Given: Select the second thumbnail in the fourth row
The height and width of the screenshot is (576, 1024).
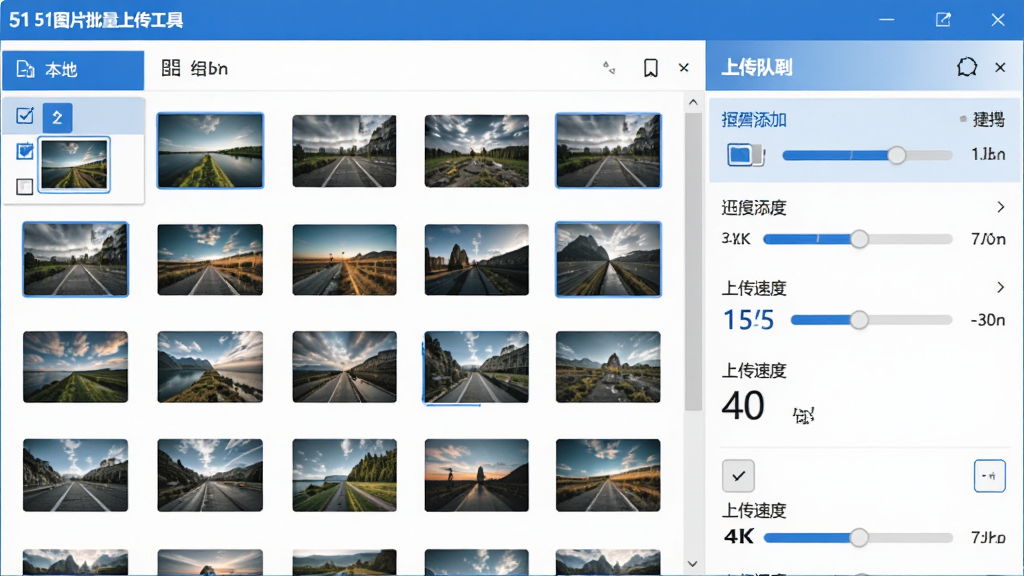Looking at the screenshot, I should pyautogui.click(x=210, y=475).
